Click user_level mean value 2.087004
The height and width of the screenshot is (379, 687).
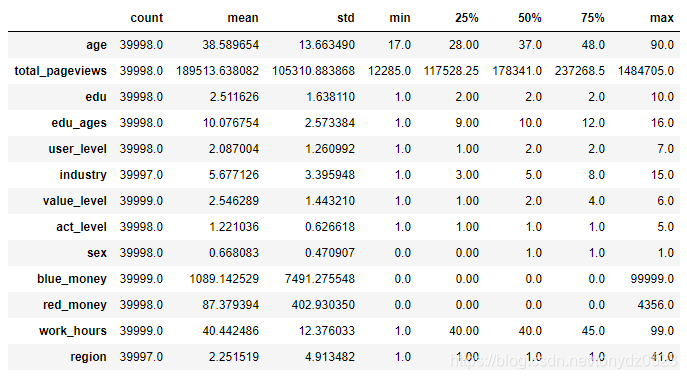(x=234, y=149)
